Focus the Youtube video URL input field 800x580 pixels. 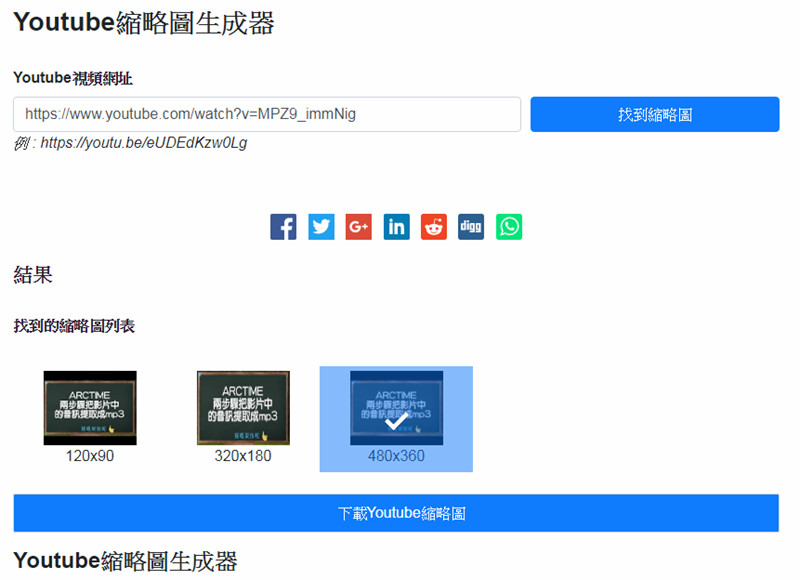tap(267, 114)
